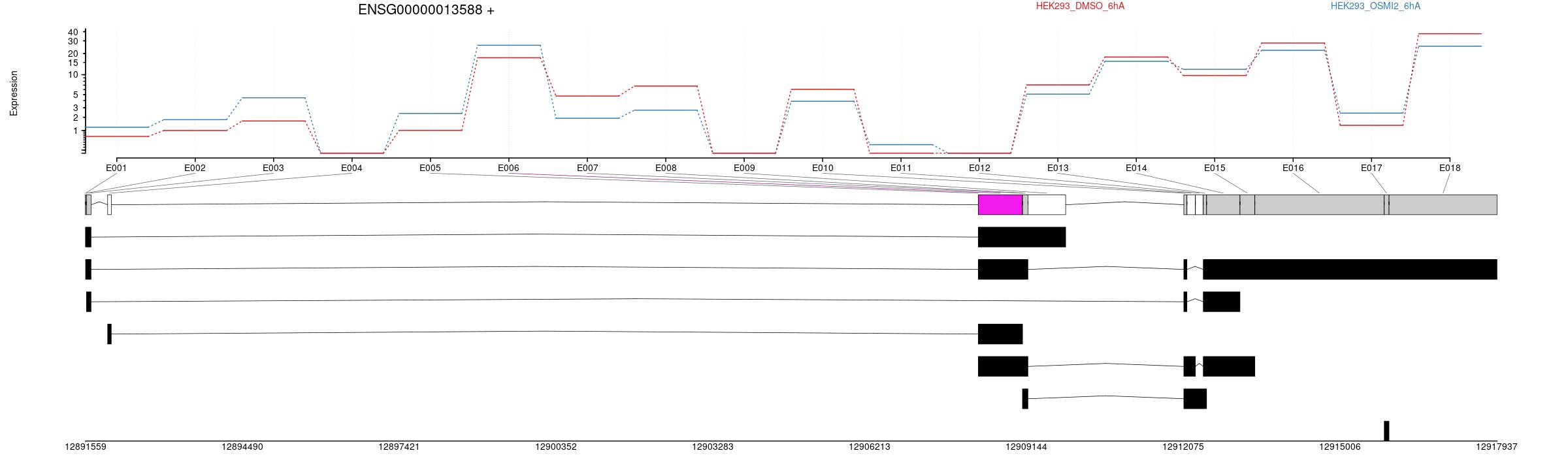Click the second transcript's long terminal black exon
Viewport: 1568px width, 457px height.
coord(1350,270)
